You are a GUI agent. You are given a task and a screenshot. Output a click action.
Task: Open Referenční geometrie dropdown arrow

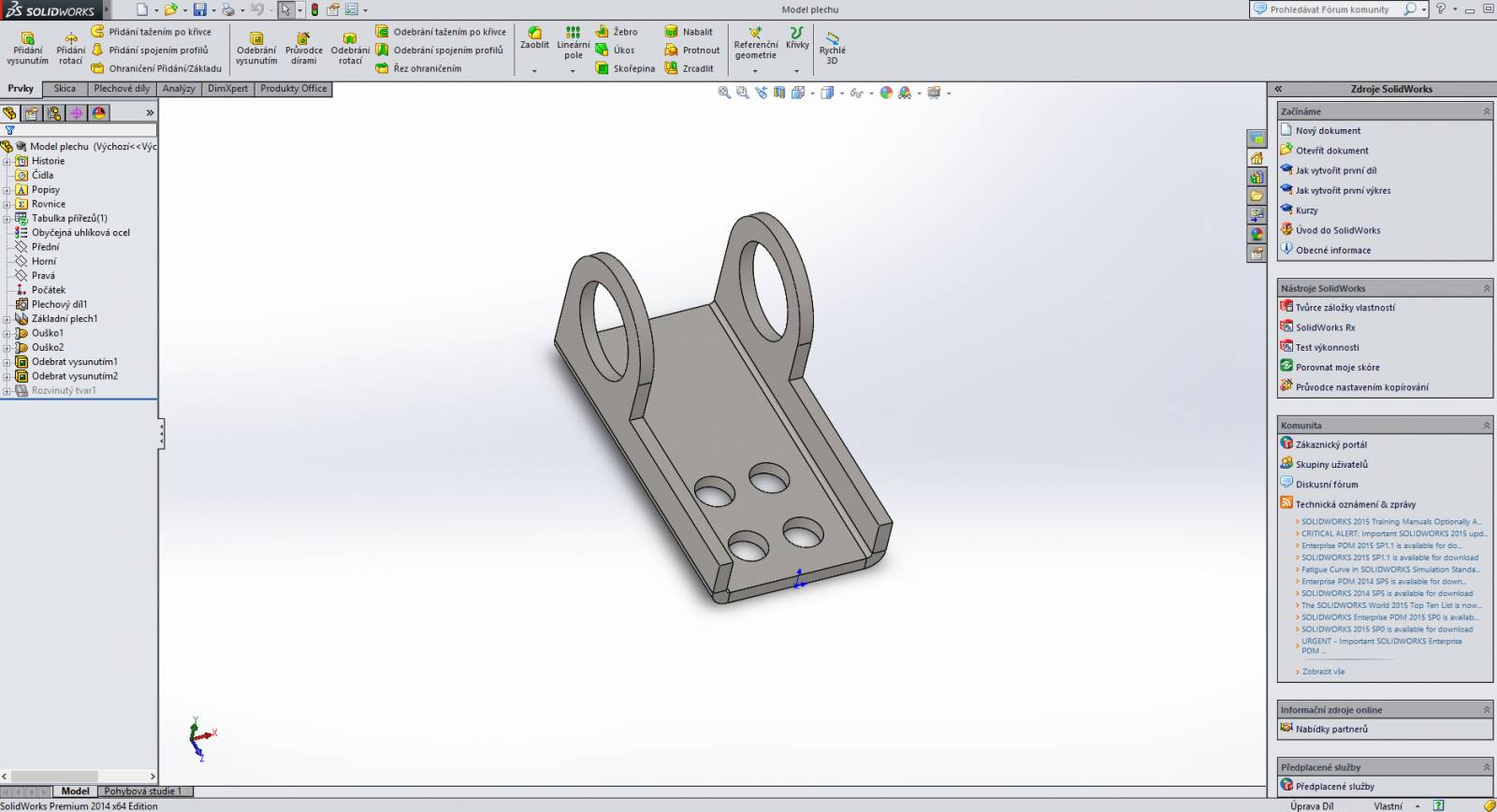[755, 71]
